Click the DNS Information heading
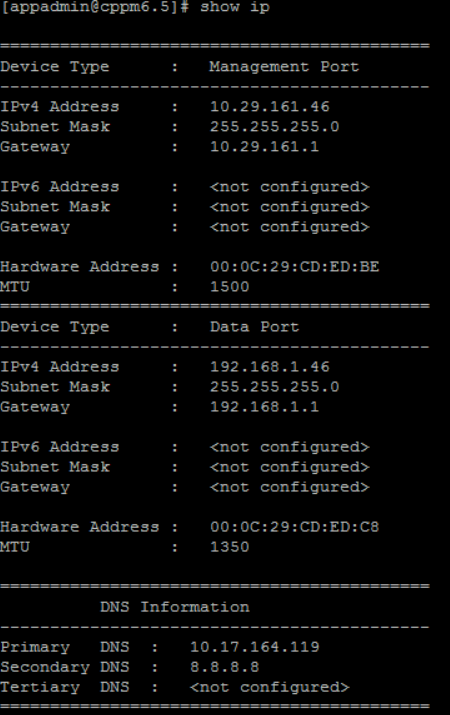Viewport: 450px width, 715px height. tap(175, 607)
